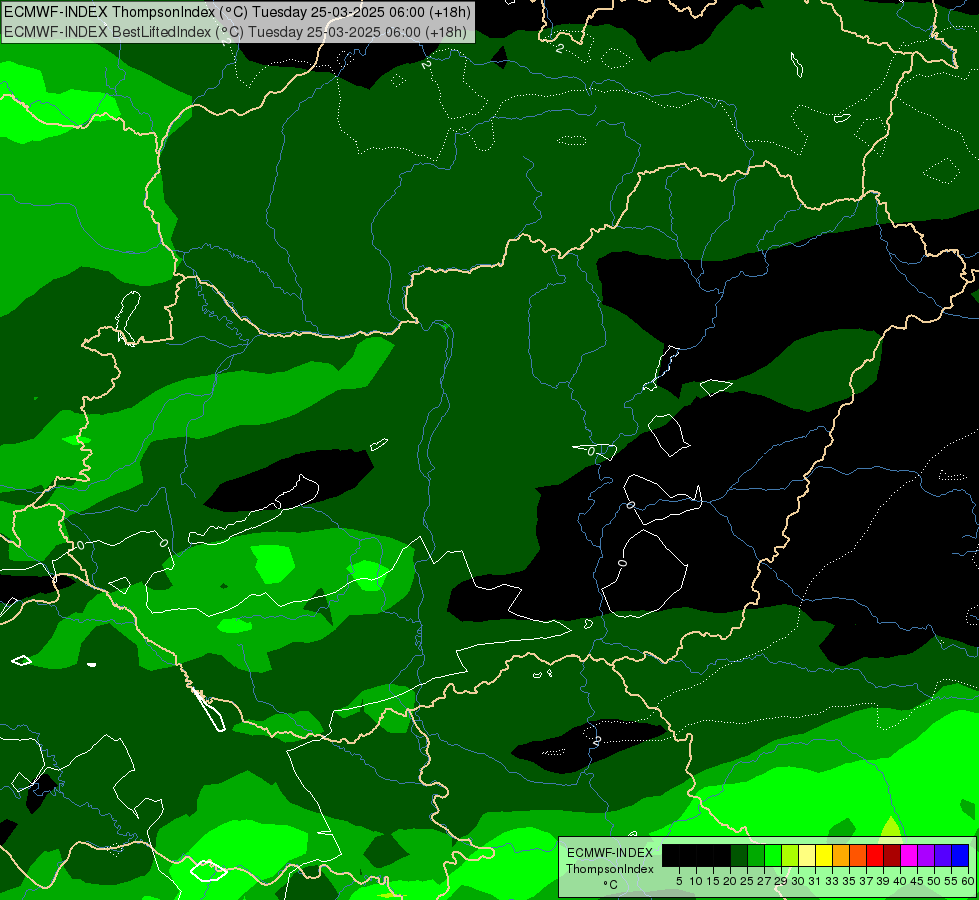Select the purple 45–50 legend swatch
979x900 pixels.
pos(926,855)
